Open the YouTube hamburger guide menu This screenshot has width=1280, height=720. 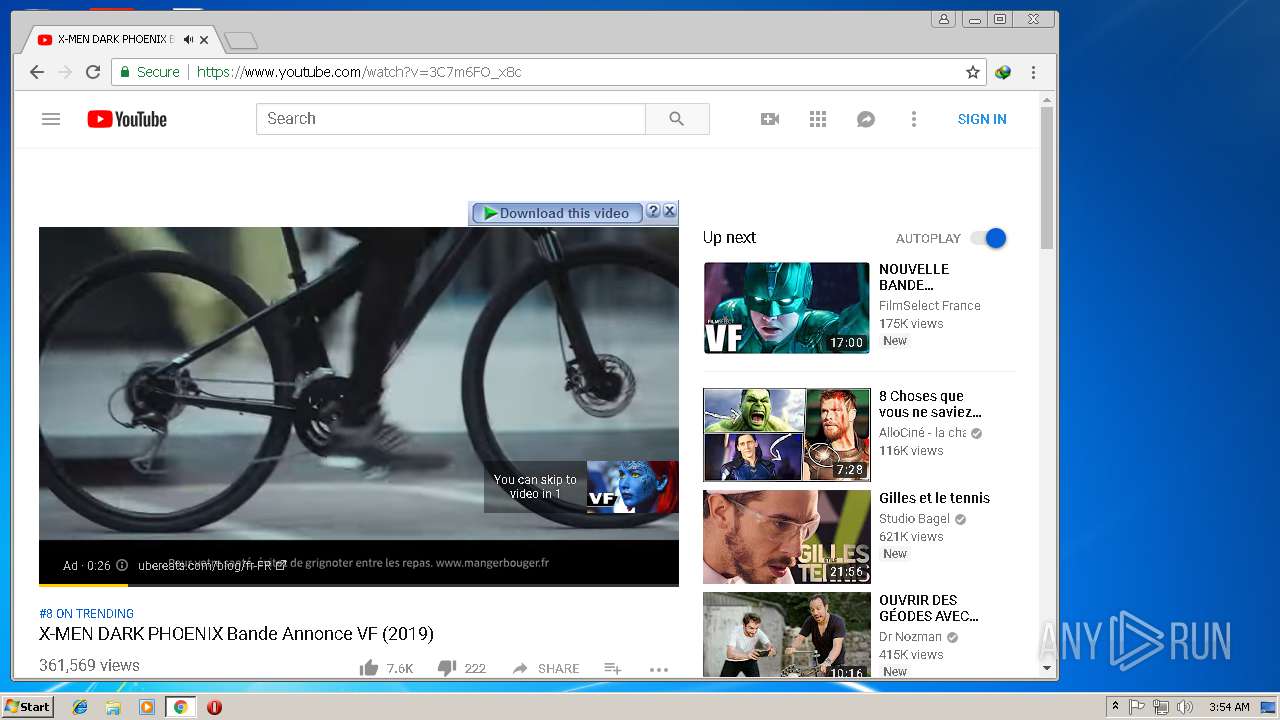pyautogui.click(x=51, y=119)
